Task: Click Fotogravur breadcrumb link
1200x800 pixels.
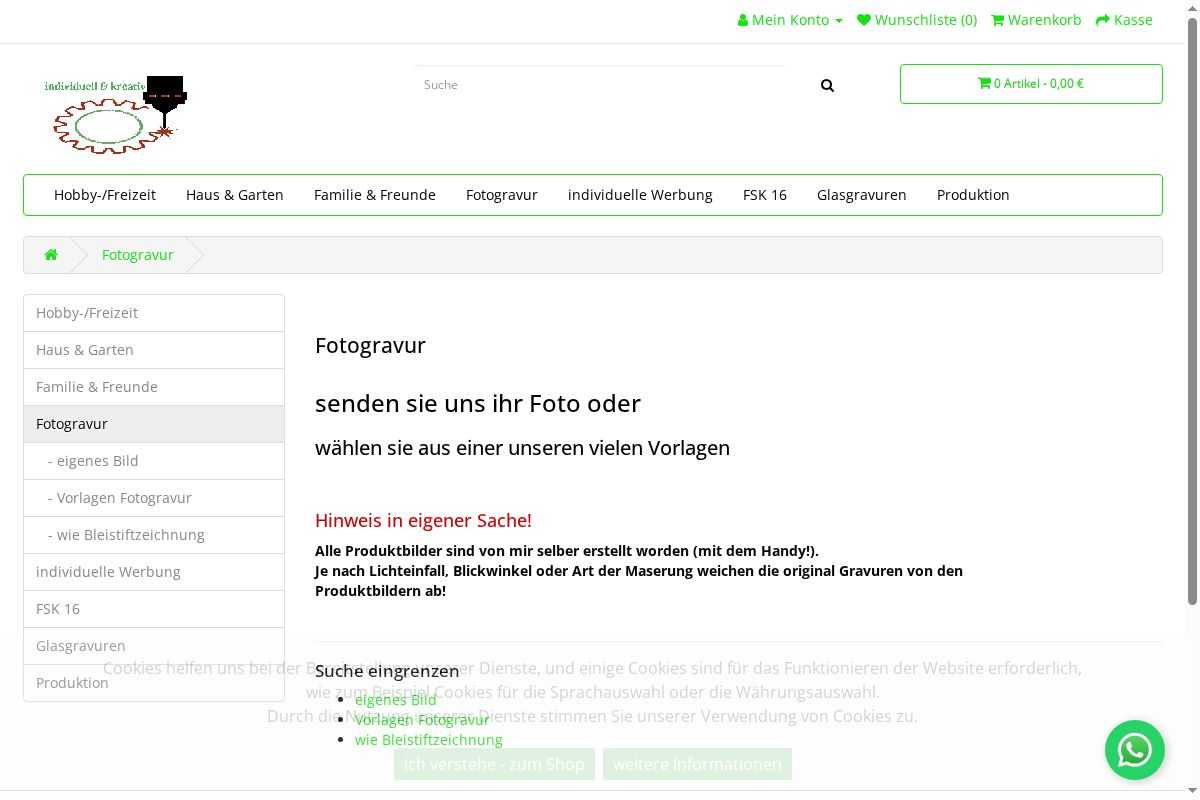Action: (x=138, y=255)
